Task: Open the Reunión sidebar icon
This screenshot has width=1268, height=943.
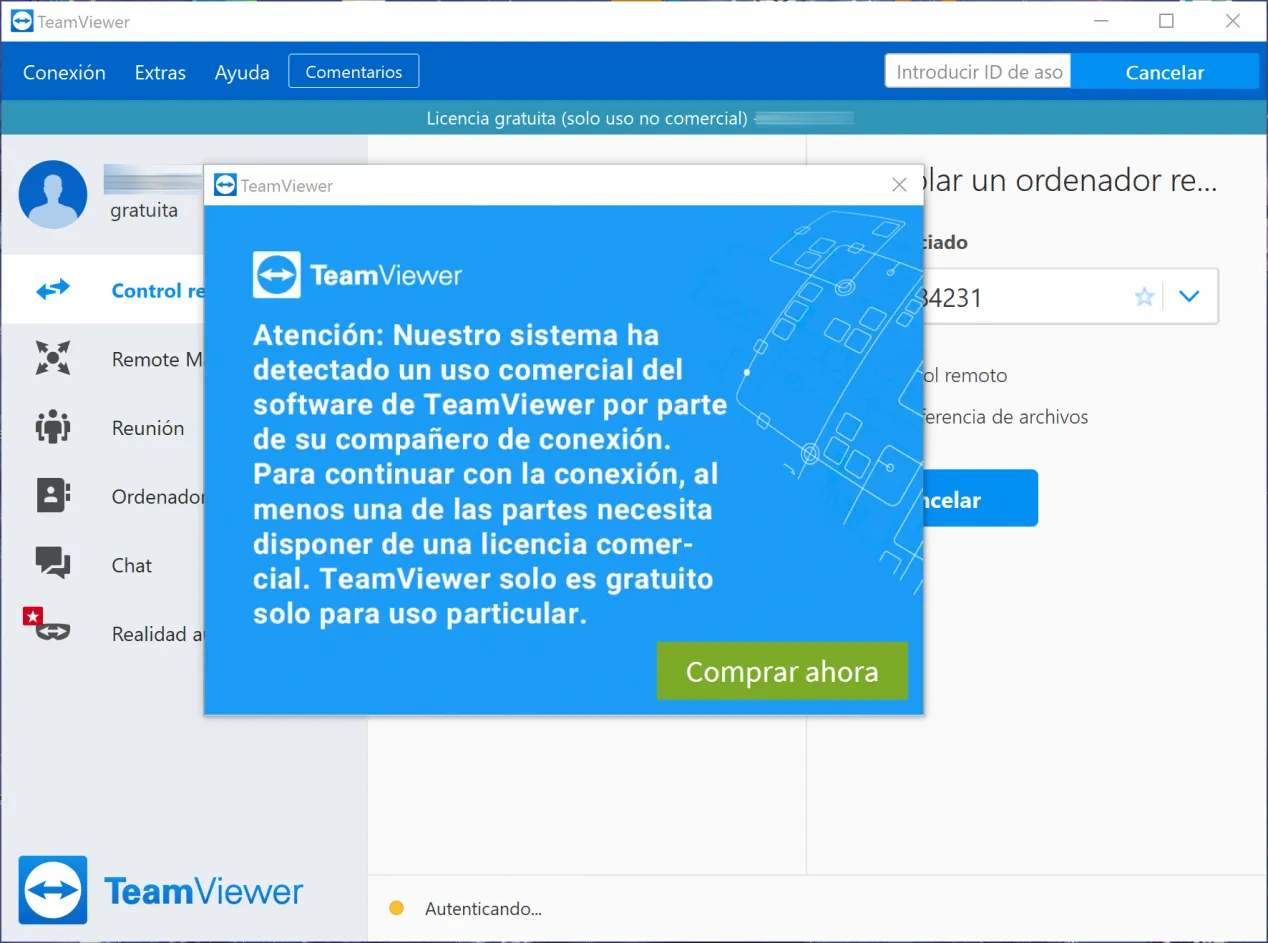Action: pos(53,427)
